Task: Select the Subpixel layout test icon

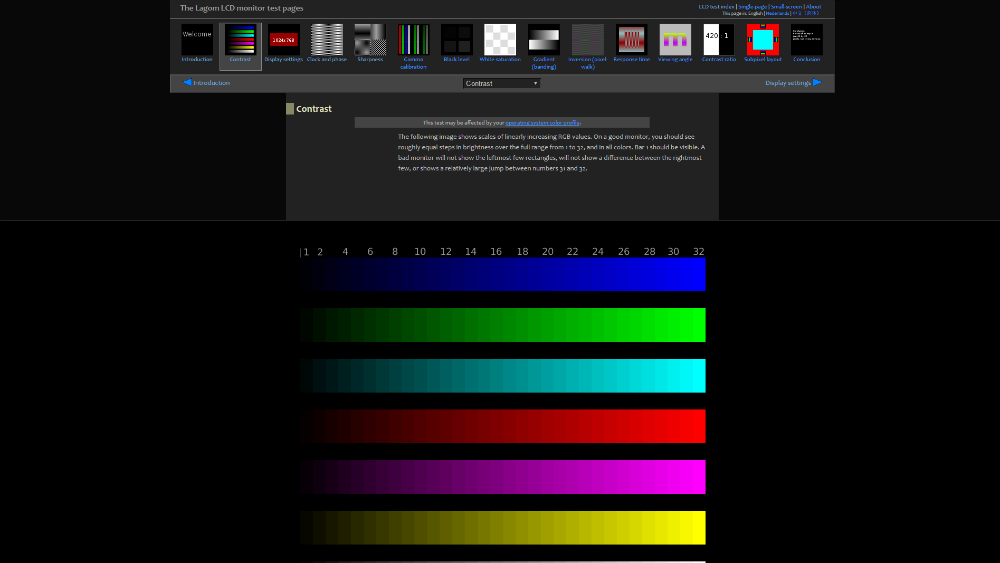Action: pyautogui.click(x=763, y=40)
